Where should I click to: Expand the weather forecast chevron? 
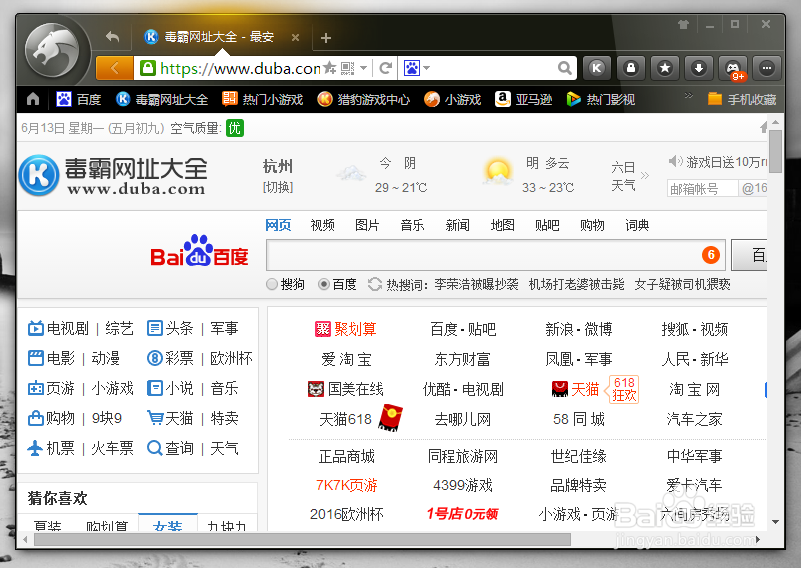[645, 176]
